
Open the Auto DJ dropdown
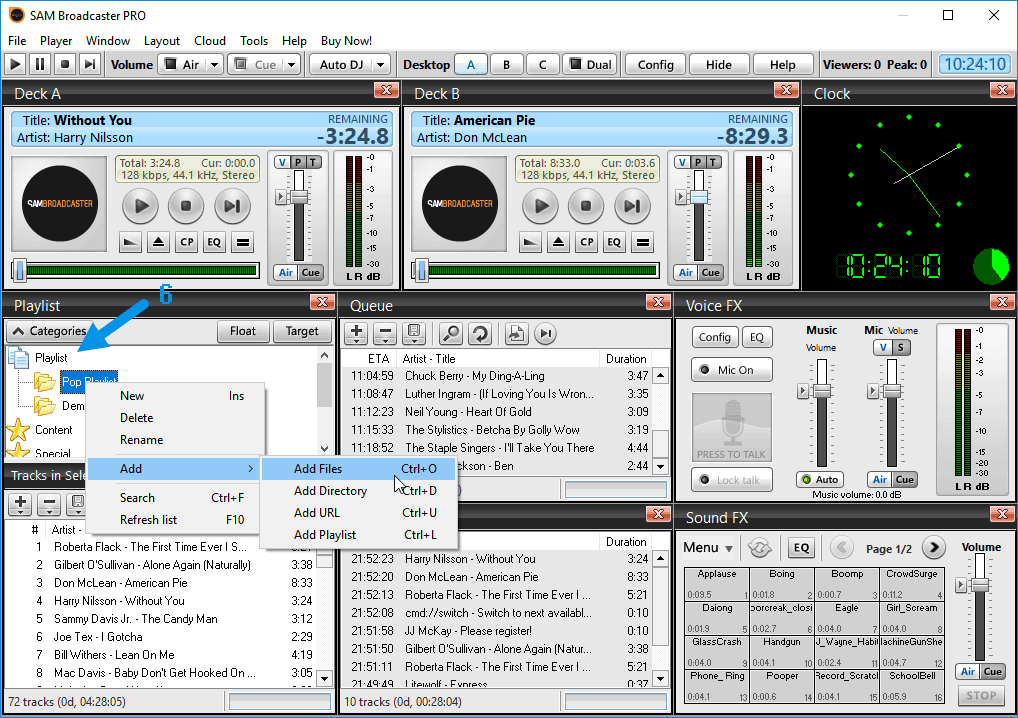click(x=382, y=63)
